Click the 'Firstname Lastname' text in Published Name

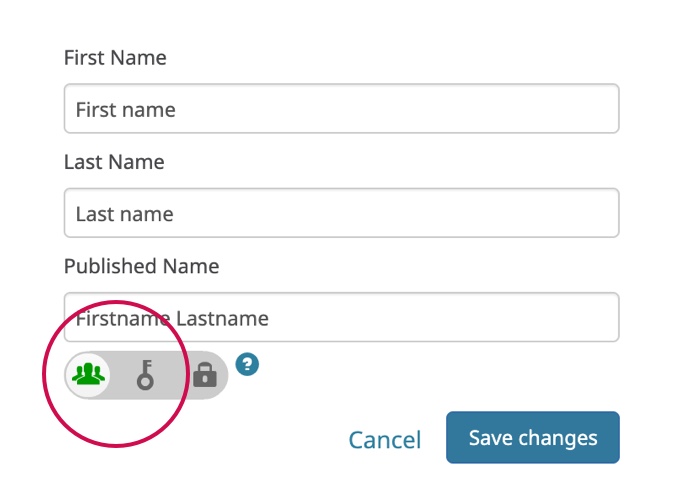(172, 319)
